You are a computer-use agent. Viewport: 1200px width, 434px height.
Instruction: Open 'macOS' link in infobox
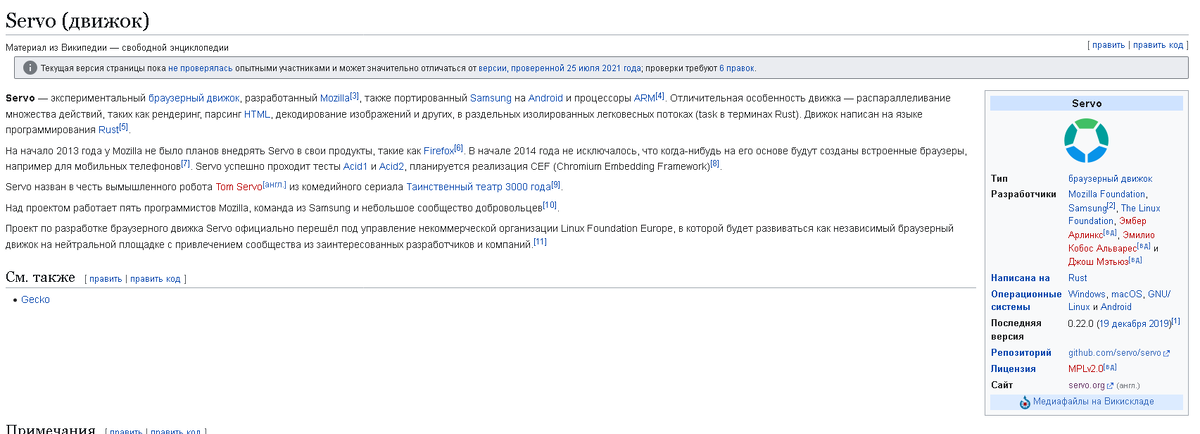tap(1126, 295)
